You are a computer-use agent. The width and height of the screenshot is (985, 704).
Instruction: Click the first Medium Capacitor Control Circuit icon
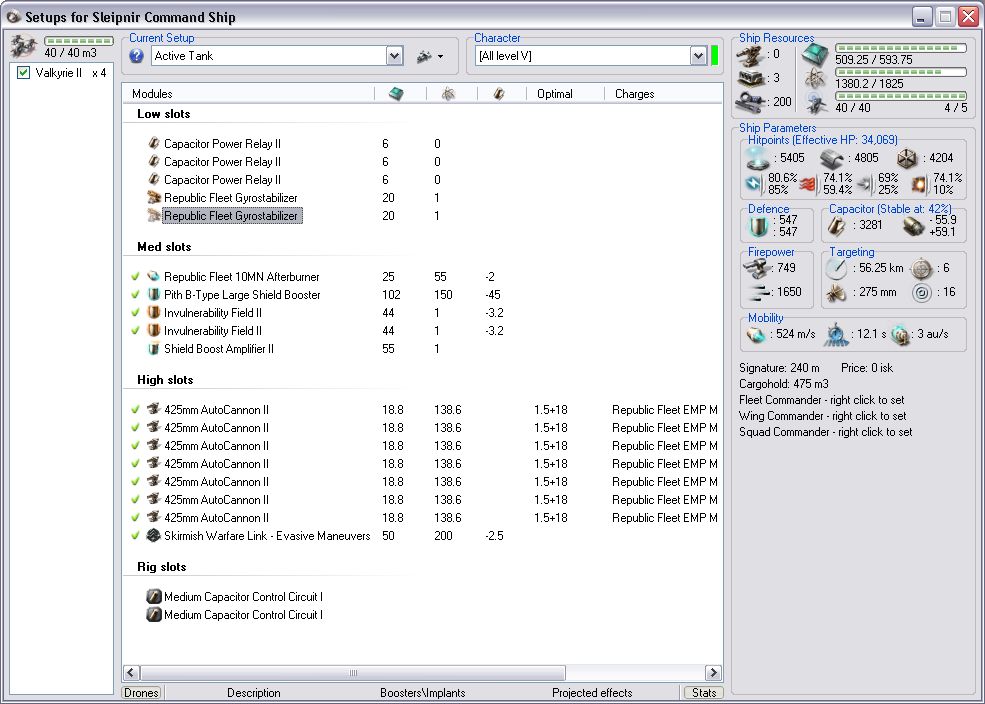click(153, 597)
